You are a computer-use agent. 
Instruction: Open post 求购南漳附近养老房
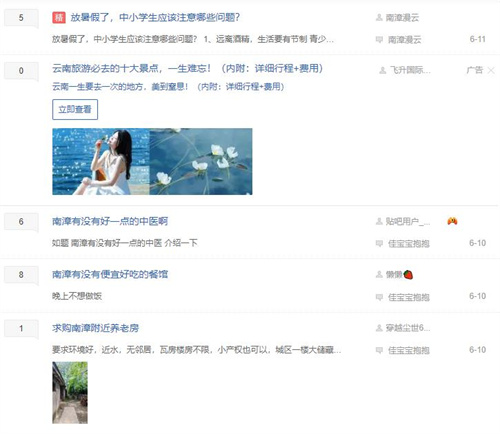95,328
